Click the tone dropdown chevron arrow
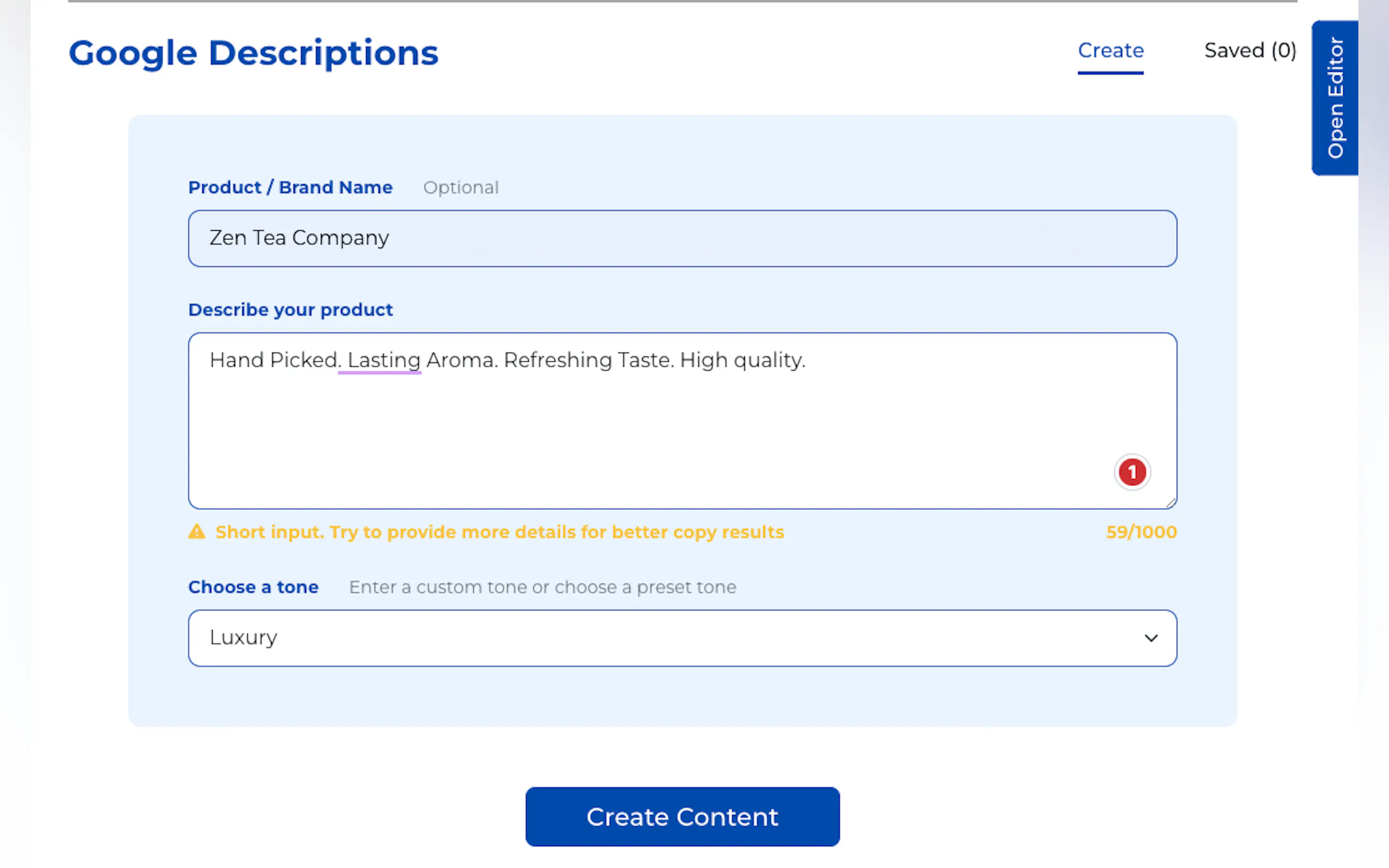The height and width of the screenshot is (868, 1389). point(1151,638)
